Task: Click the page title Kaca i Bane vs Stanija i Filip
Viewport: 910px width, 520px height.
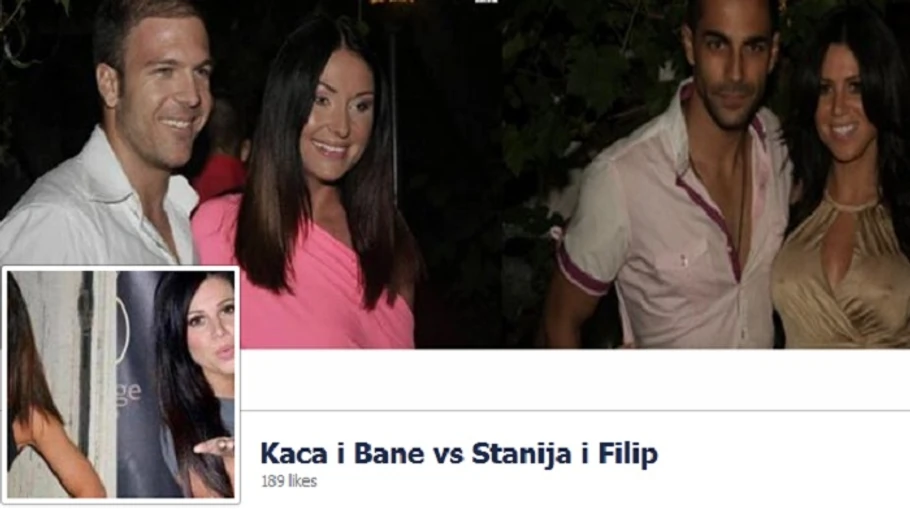Action: click(x=459, y=454)
